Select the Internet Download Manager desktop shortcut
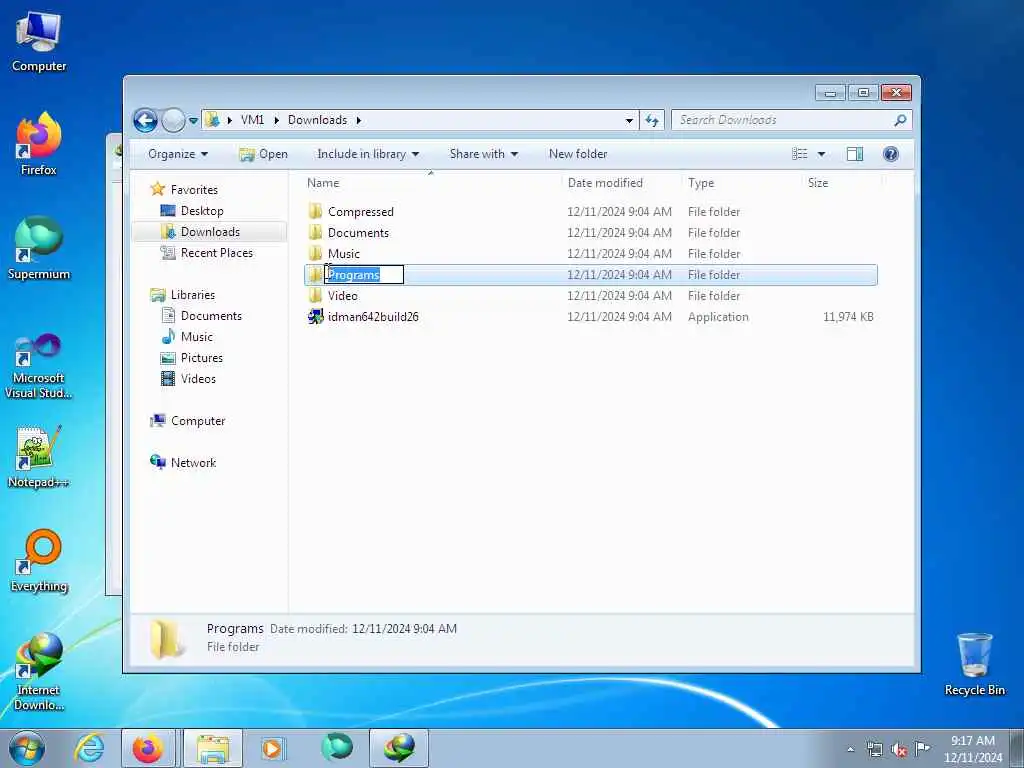 (39, 671)
